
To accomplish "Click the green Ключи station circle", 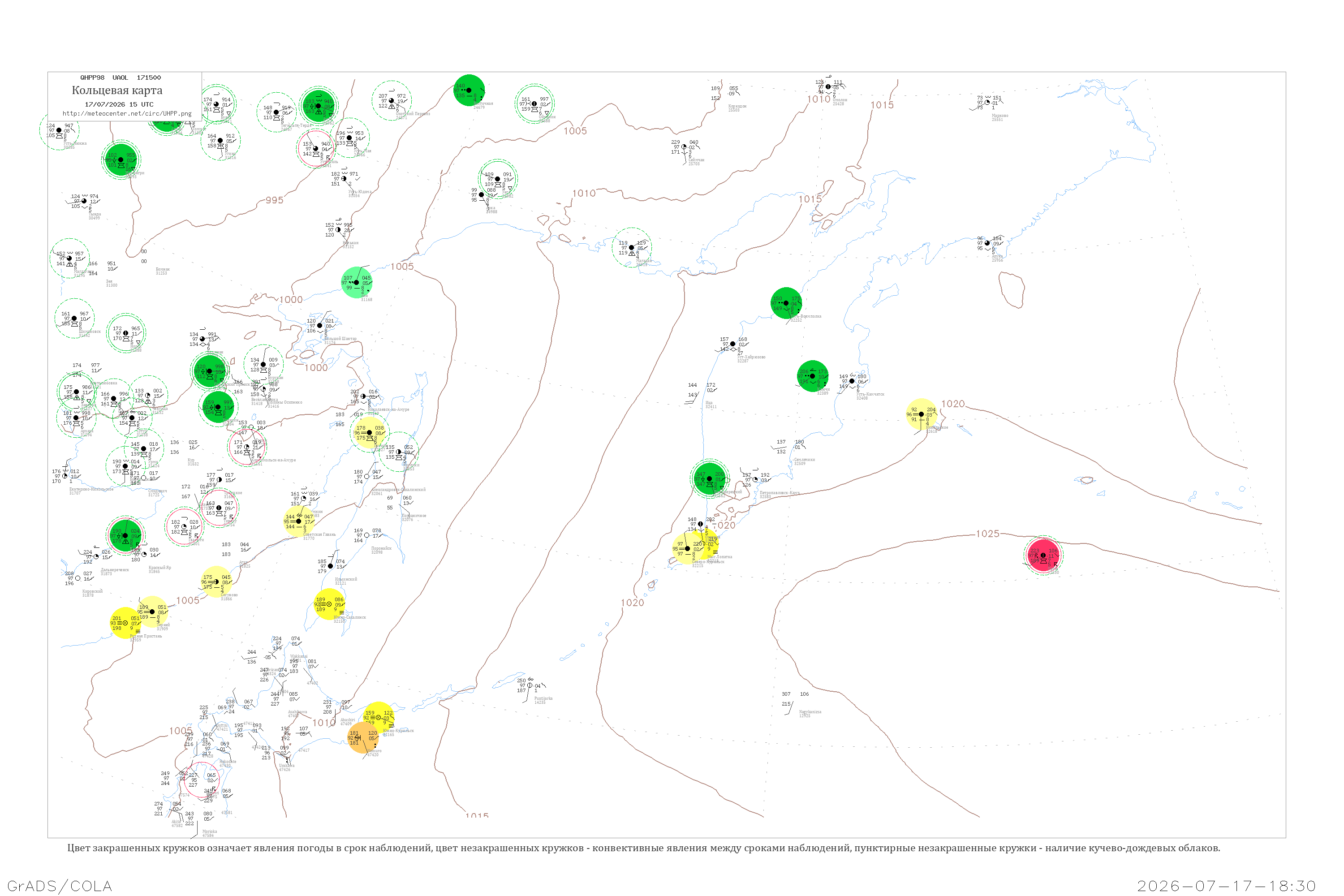I will (x=813, y=376).
